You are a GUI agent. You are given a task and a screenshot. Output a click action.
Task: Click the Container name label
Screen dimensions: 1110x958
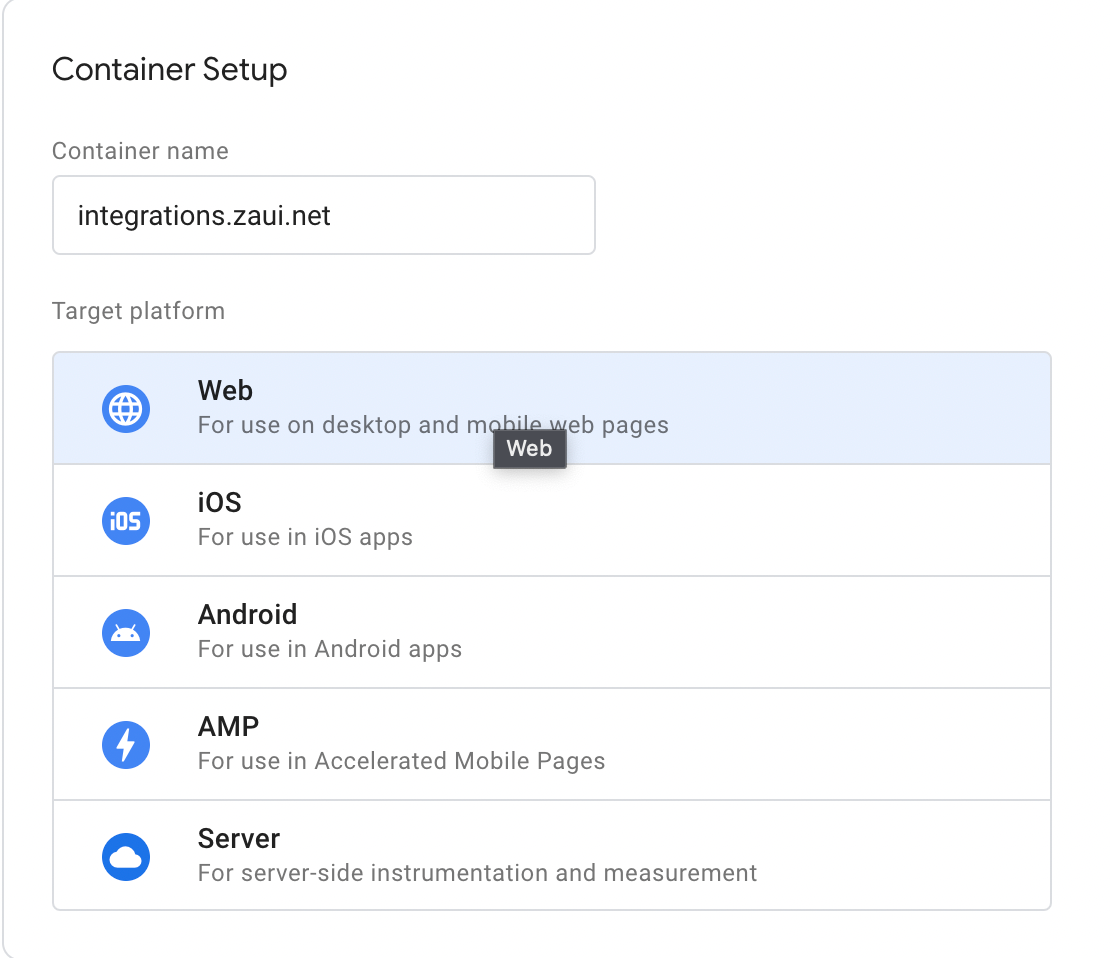click(140, 151)
